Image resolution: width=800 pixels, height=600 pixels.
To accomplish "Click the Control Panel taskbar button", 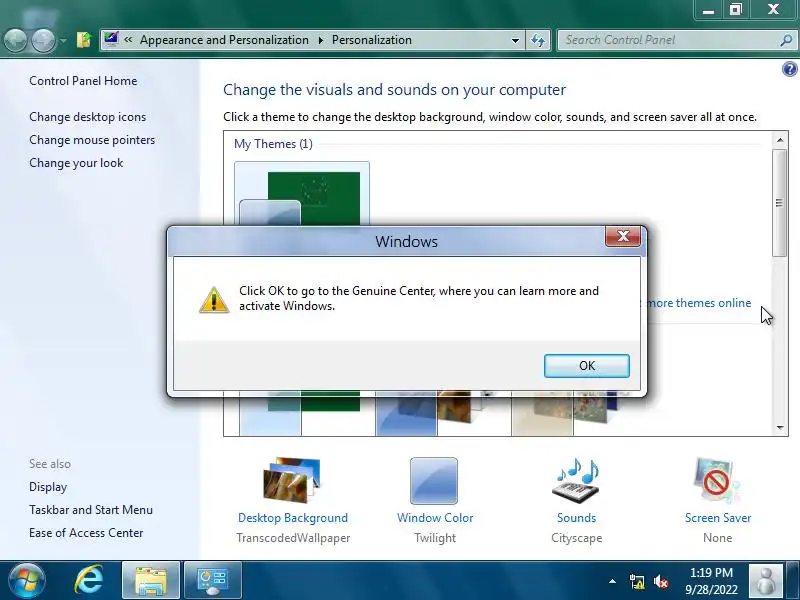I will (213, 581).
